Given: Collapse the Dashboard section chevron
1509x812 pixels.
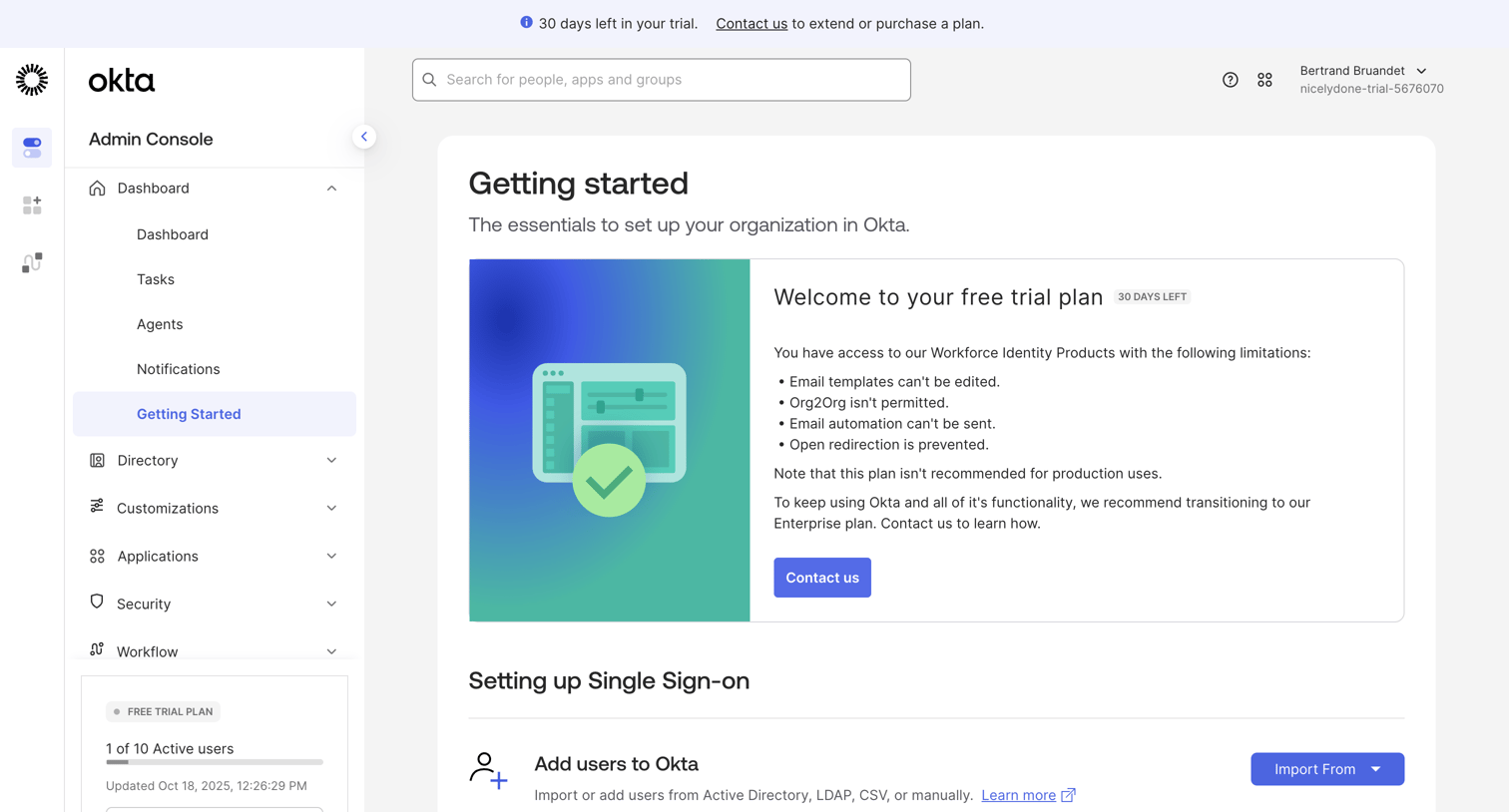Looking at the screenshot, I should point(331,188).
